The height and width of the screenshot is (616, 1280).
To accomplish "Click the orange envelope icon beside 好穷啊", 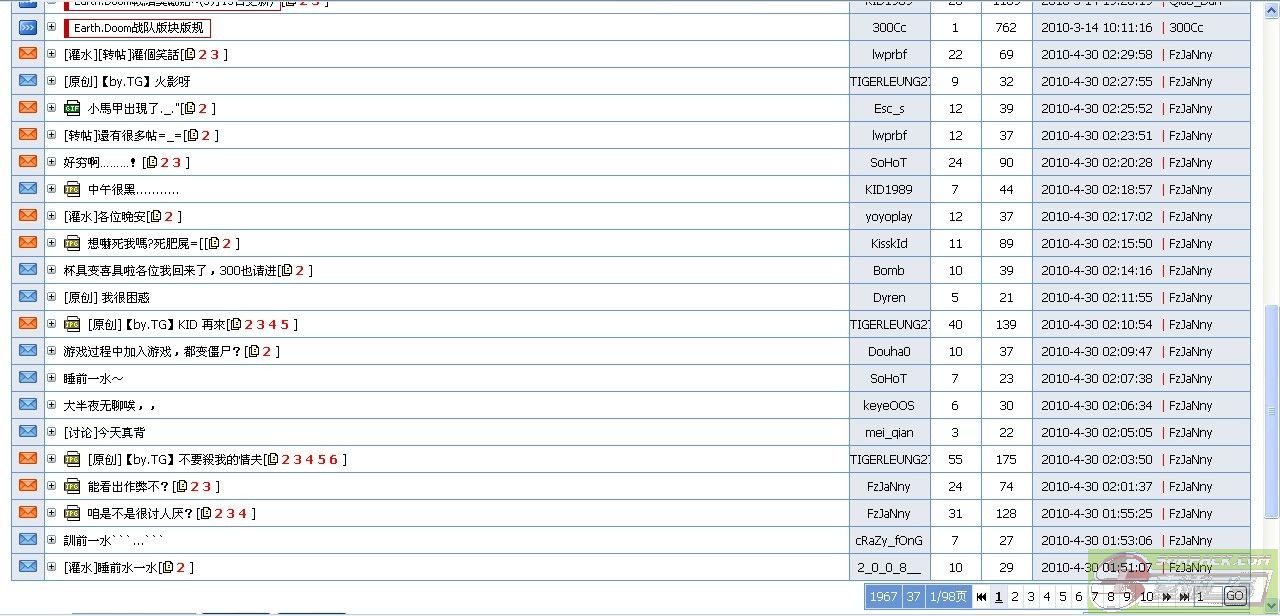I will point(27,161).
